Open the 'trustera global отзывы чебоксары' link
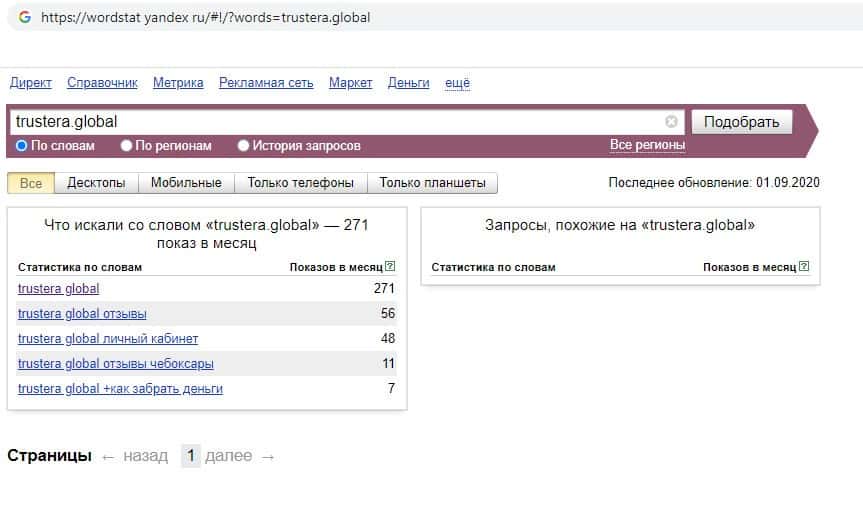Screen dimensions: 863x507 tap(116, 364)
